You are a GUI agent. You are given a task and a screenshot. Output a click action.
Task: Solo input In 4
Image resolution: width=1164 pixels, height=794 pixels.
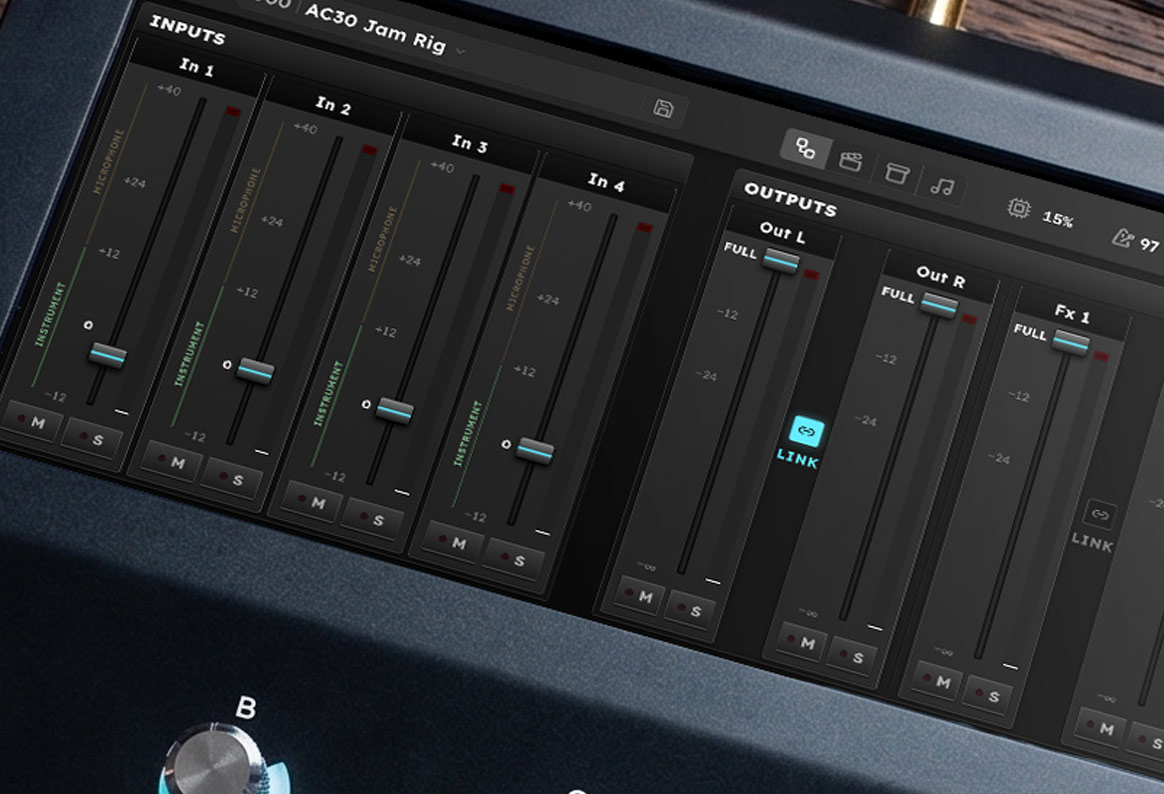(x=514, y=560)
